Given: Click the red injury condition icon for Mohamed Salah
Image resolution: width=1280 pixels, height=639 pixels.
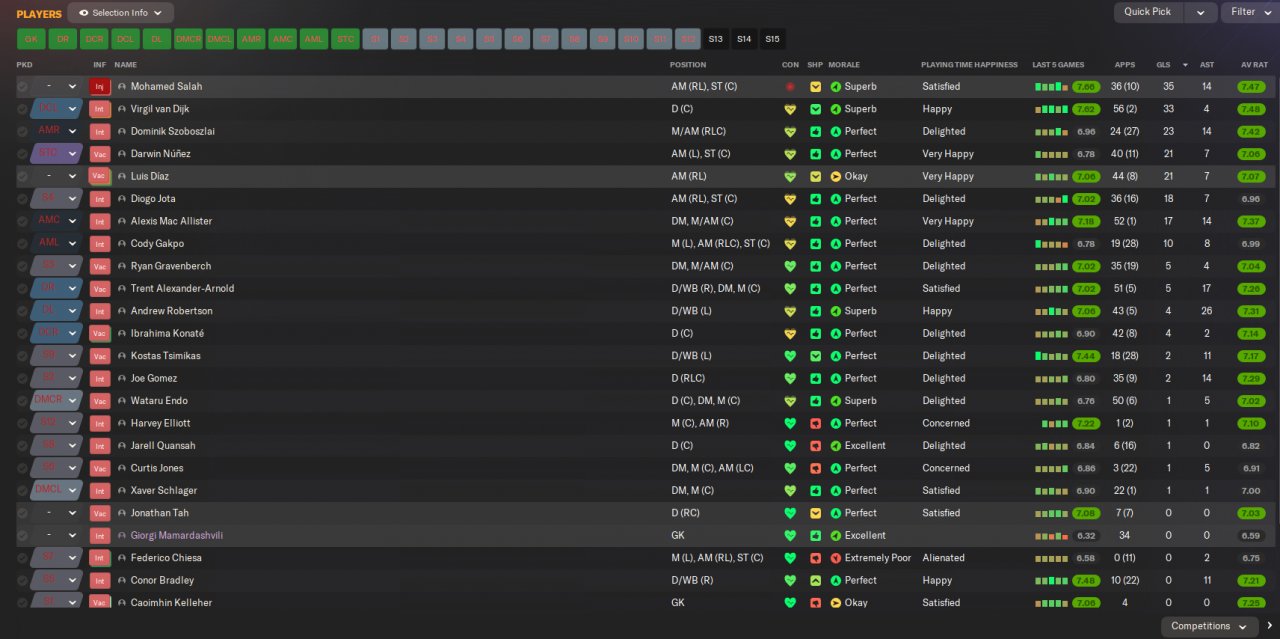Looking at the screenshot, I should (790, 87).
